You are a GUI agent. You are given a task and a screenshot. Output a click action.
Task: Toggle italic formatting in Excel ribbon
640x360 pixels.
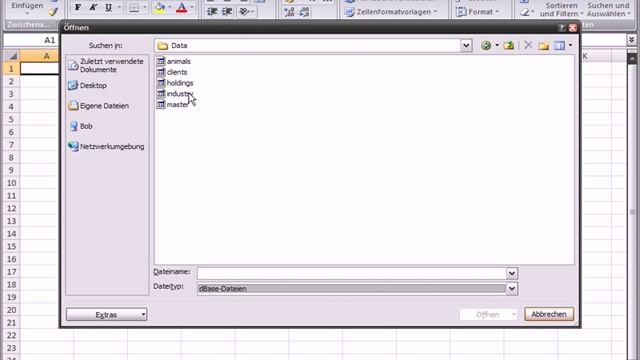[x=93, y=7]
